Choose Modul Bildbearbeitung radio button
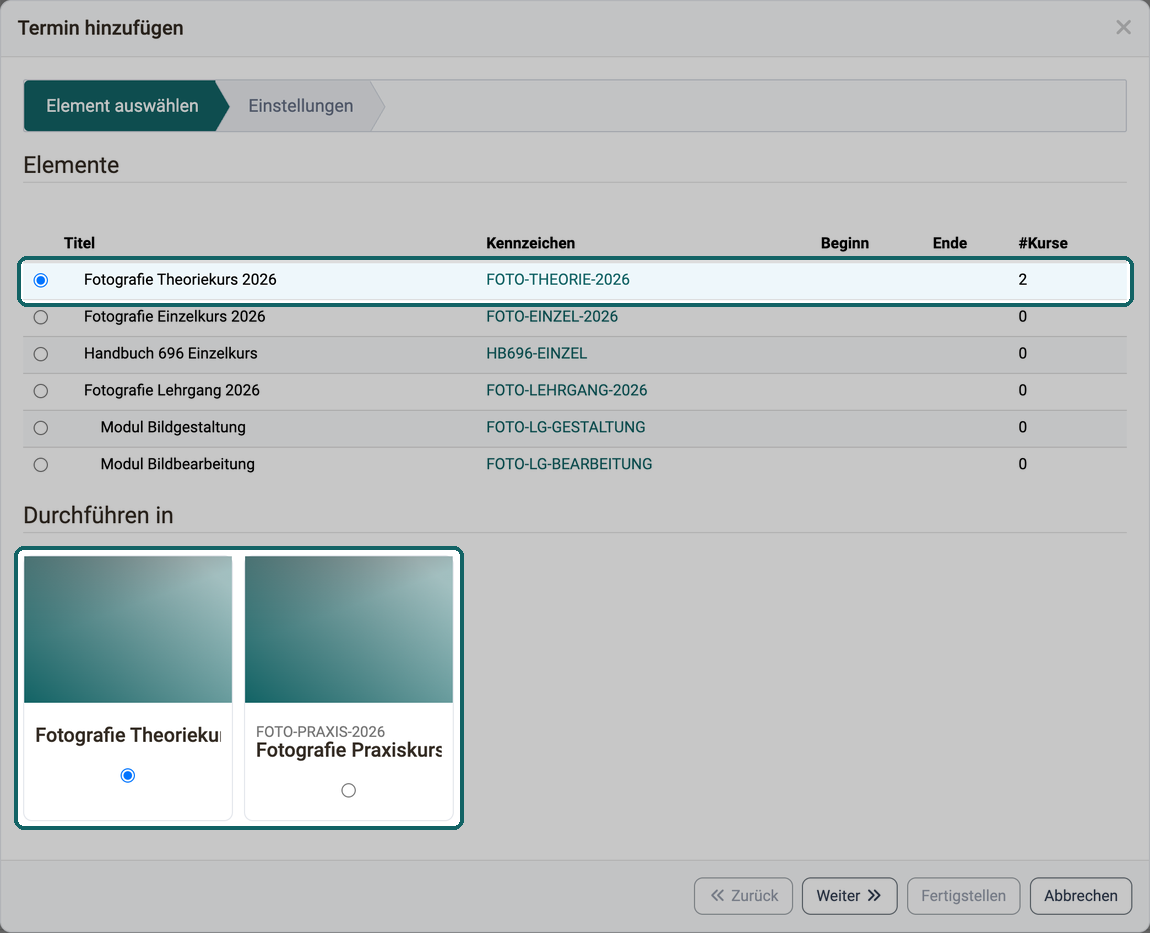The image size is (1150, 933). [x=41, y=464]
